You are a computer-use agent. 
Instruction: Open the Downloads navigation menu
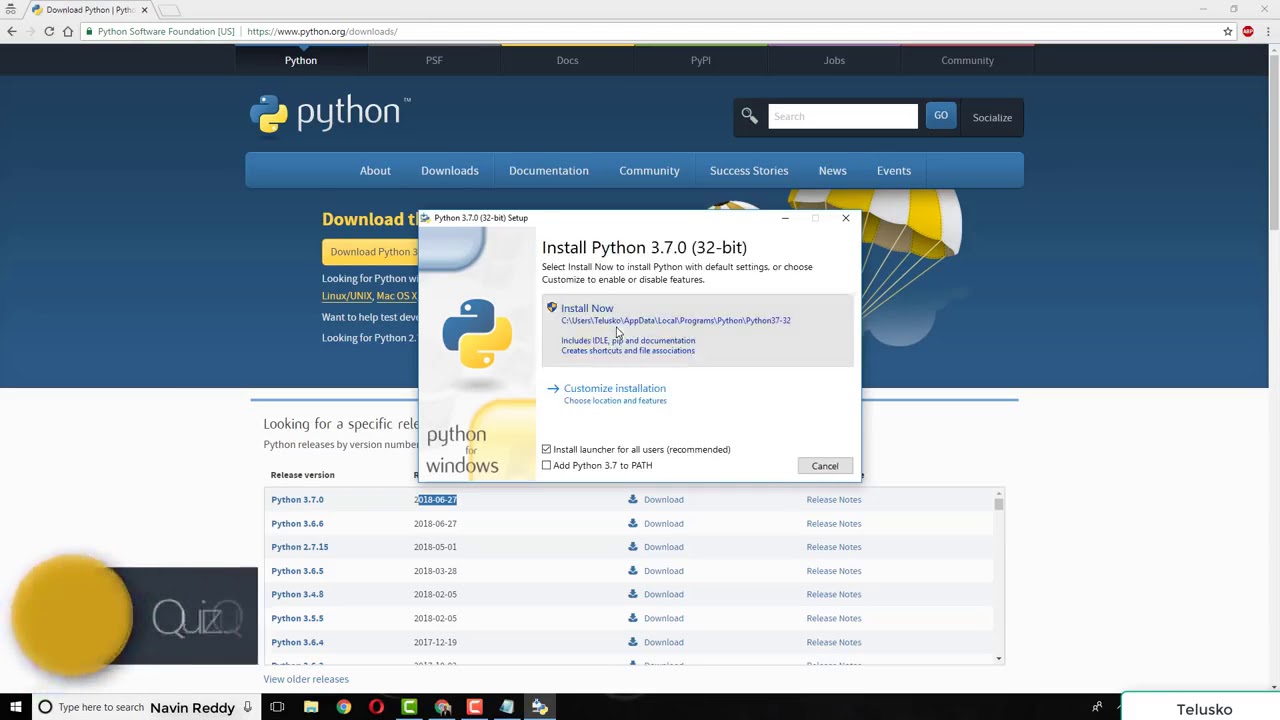point(449,170)
